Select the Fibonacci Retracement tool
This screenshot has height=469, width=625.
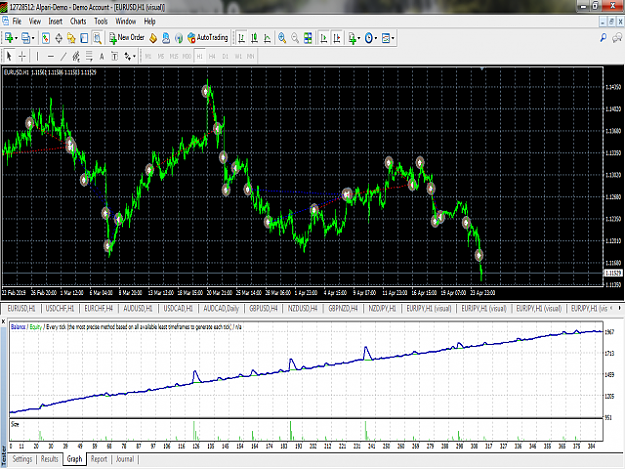point(89,57)
